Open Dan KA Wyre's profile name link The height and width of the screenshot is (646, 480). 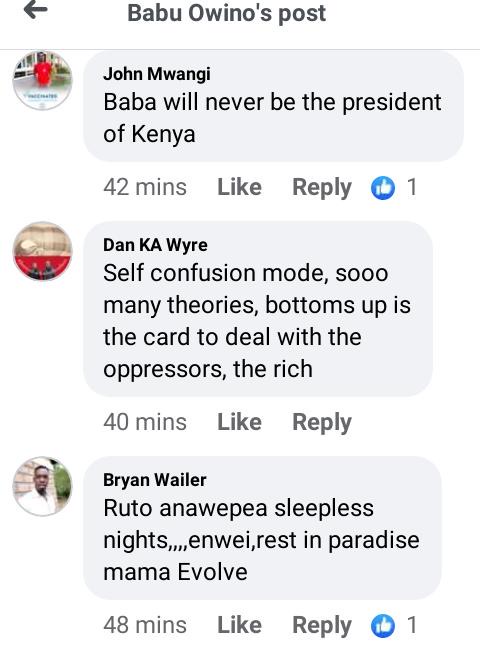(155, 245)
